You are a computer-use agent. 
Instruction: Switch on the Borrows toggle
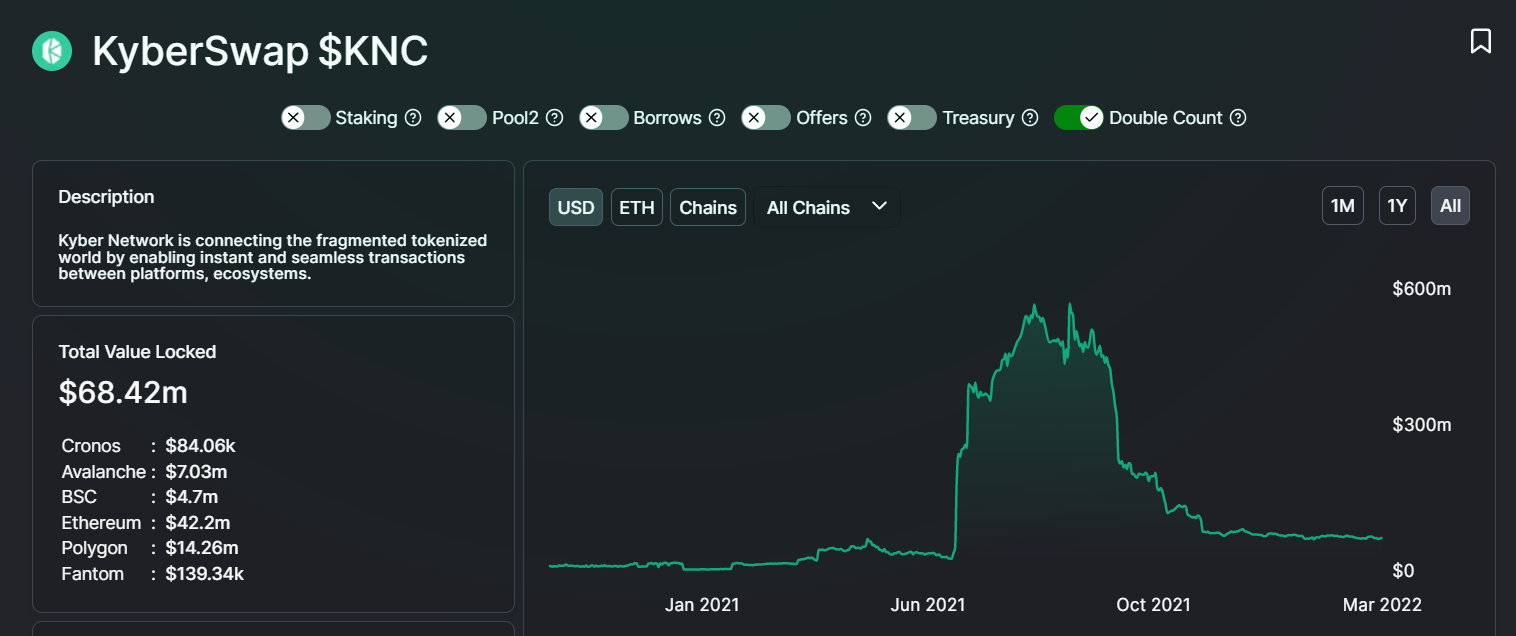coord(603,118)
